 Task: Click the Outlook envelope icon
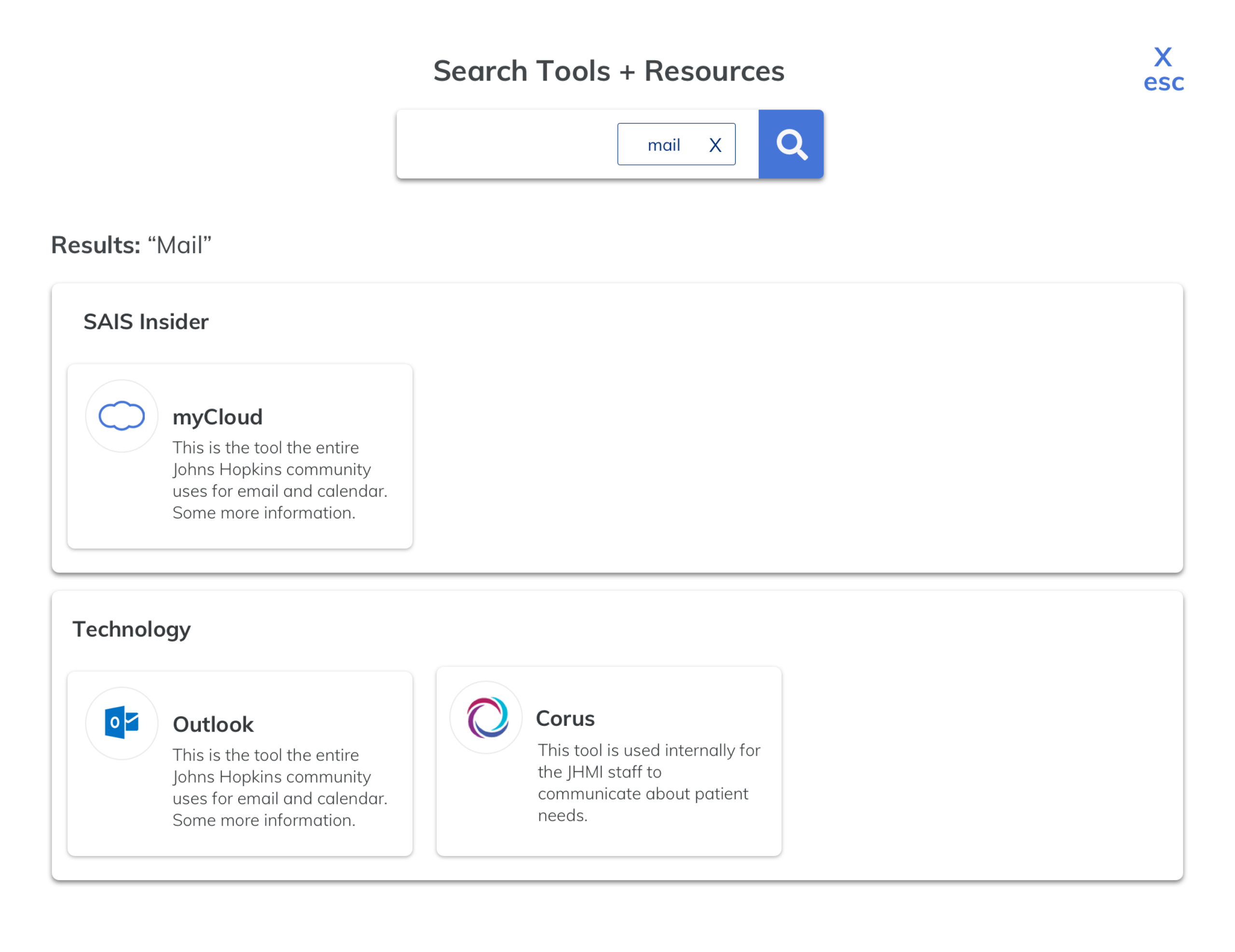122,722
